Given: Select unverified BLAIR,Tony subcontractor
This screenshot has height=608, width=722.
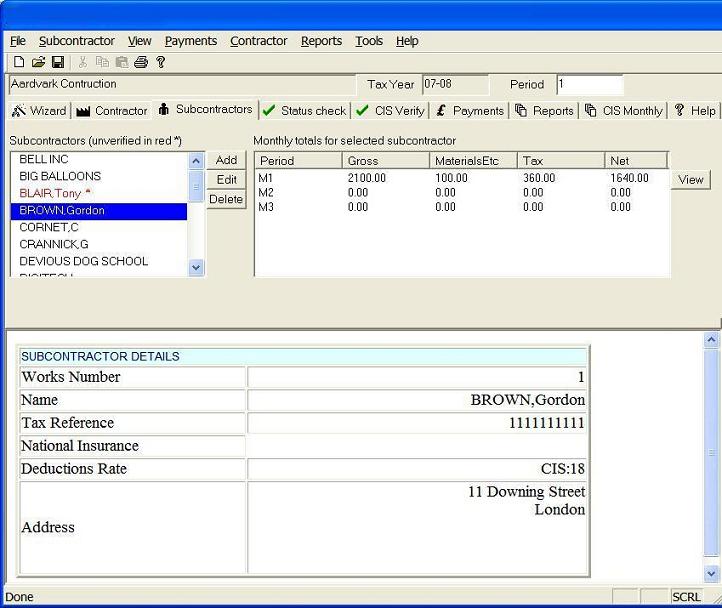Looking at the screenshot, I should pyautogui.click(x=99, y=193).
